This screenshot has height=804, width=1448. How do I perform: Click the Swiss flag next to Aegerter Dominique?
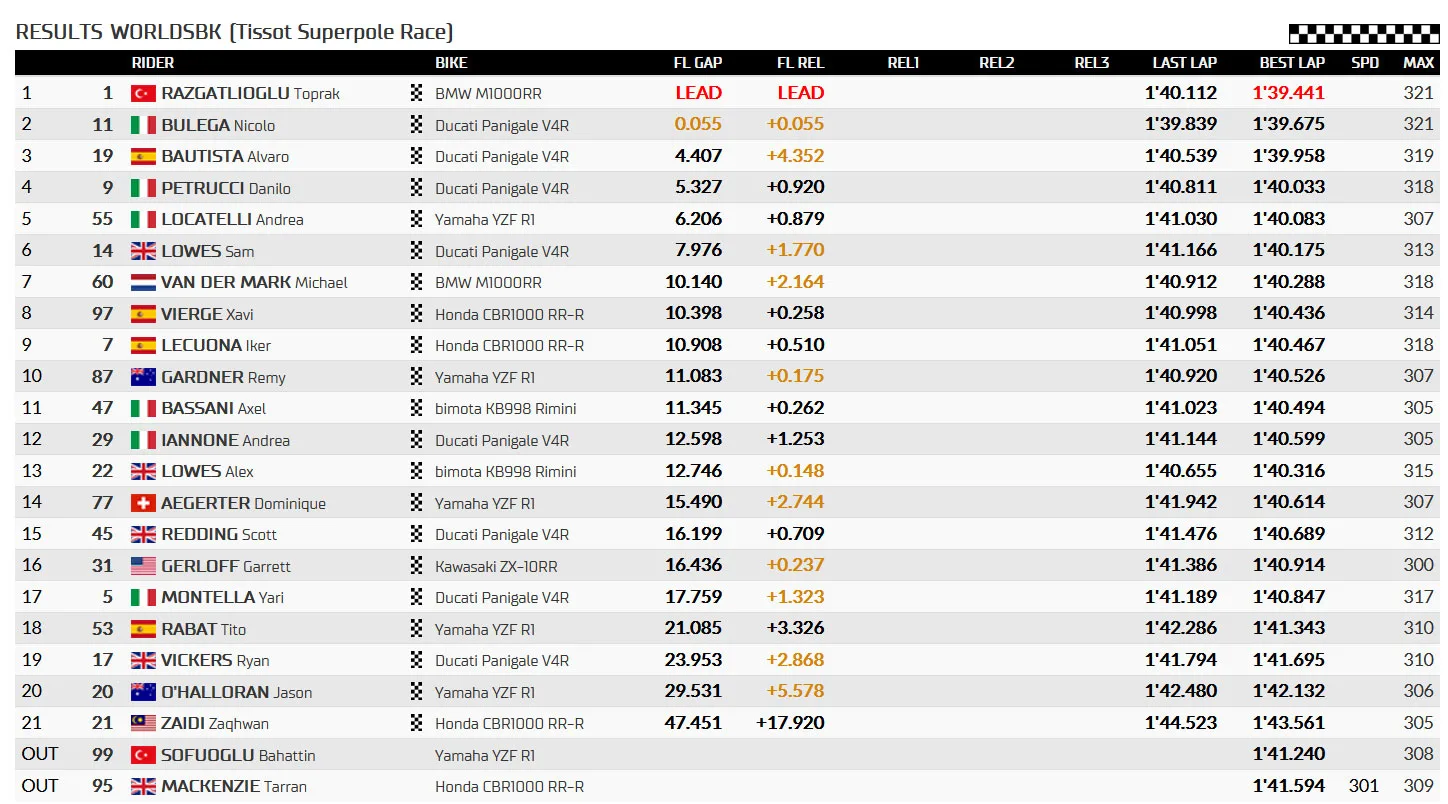pyautogui.click(x=143, y=503)
